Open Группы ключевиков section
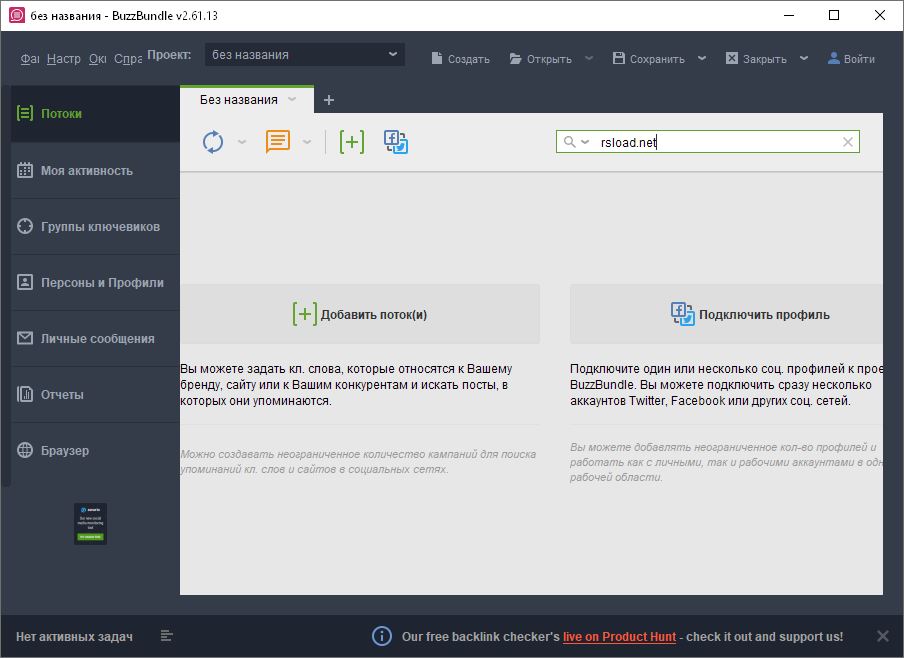 [95, 226]
